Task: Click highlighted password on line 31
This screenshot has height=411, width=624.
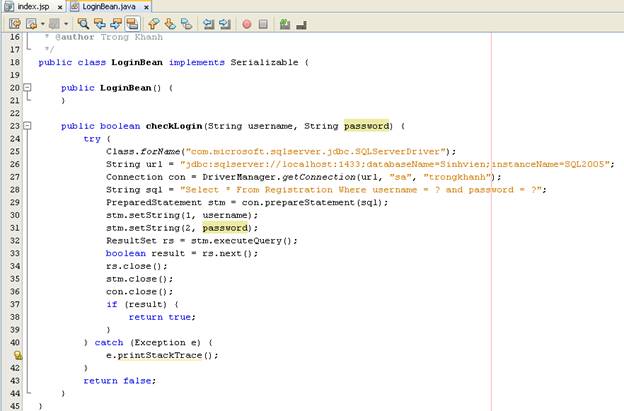Action: 225,228
